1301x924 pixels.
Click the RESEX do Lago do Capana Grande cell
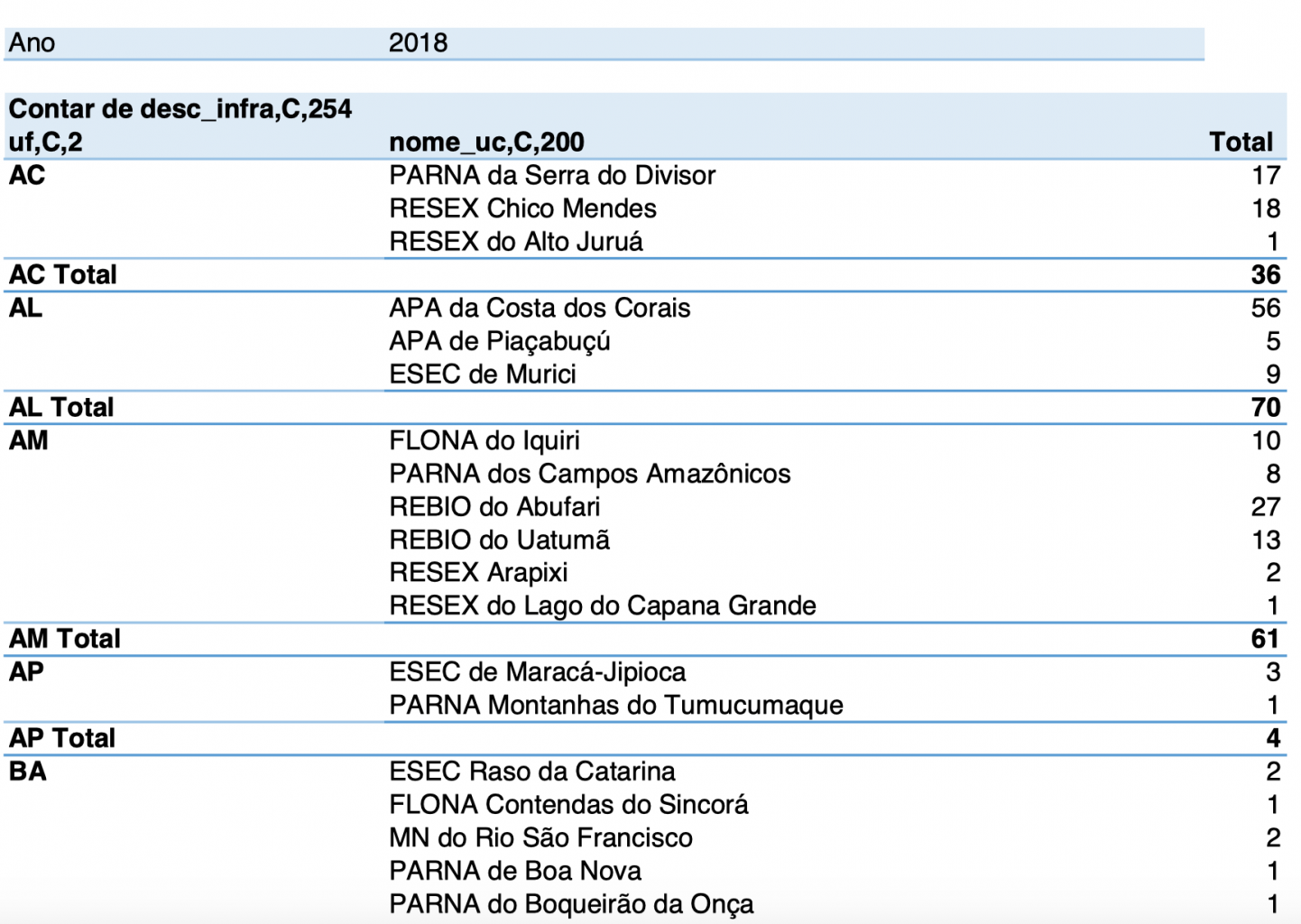[x=603, y=605]
